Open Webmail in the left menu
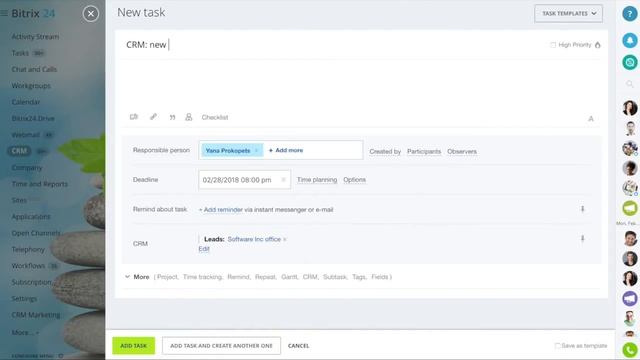The image size is (640, 360). pyautogui.click(x=26, y=135)
